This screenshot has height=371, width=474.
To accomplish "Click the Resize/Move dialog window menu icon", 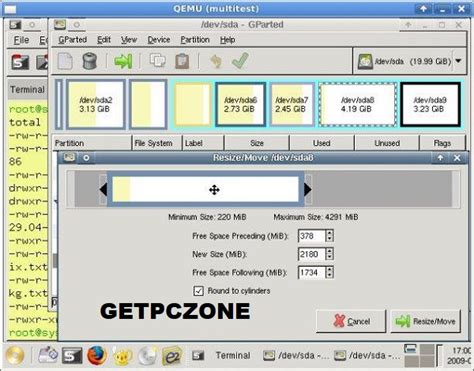I will 69,157.
